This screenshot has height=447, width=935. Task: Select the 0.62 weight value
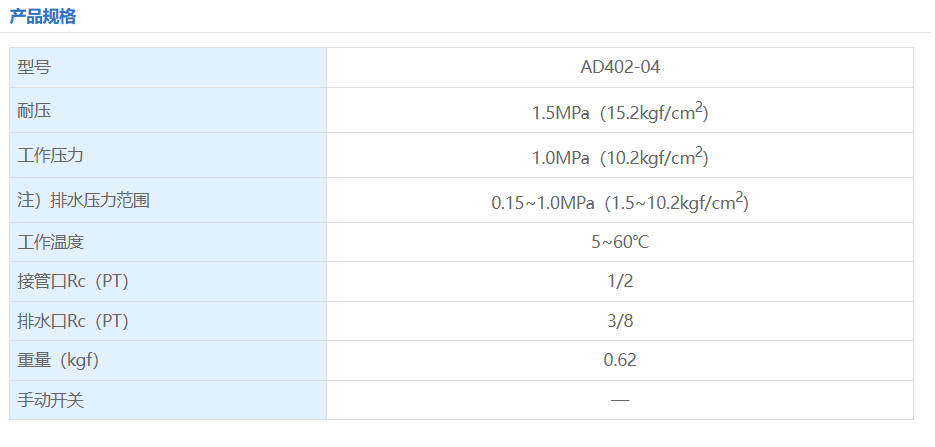pyautogui.click(x=620, y=360)
